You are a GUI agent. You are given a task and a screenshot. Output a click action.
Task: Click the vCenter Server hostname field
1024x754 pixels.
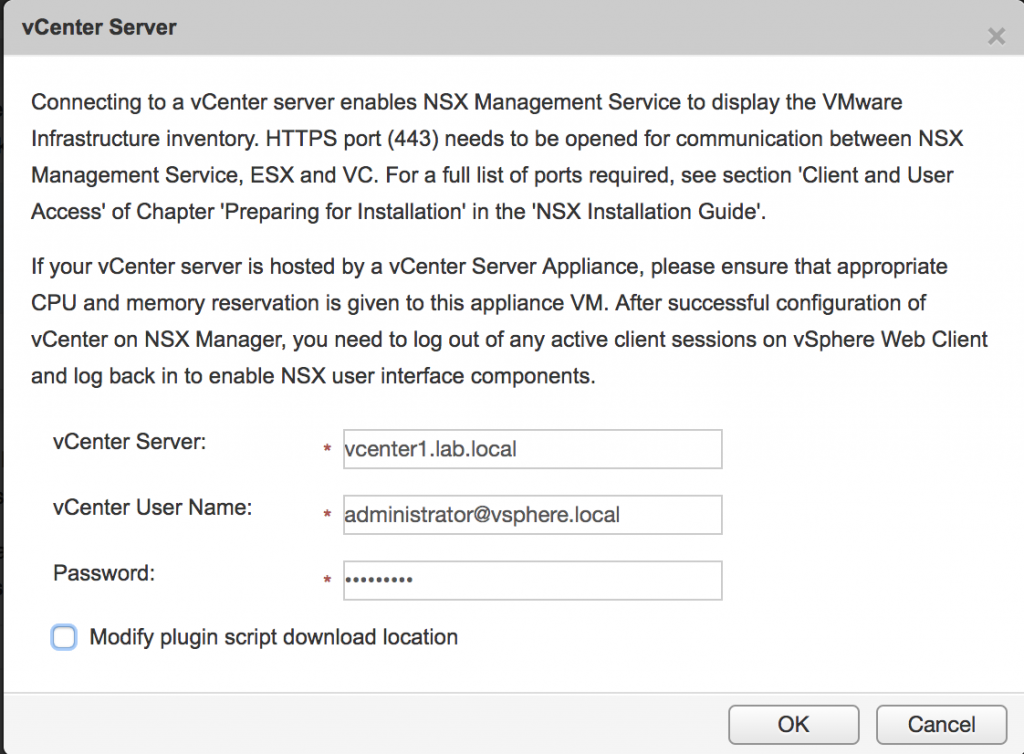pos(532,449)
